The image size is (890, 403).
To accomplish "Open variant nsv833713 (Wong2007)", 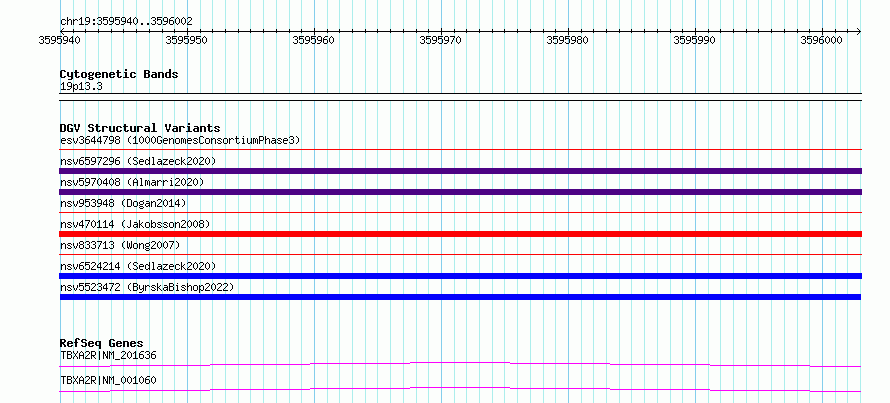I will [120, 245].
